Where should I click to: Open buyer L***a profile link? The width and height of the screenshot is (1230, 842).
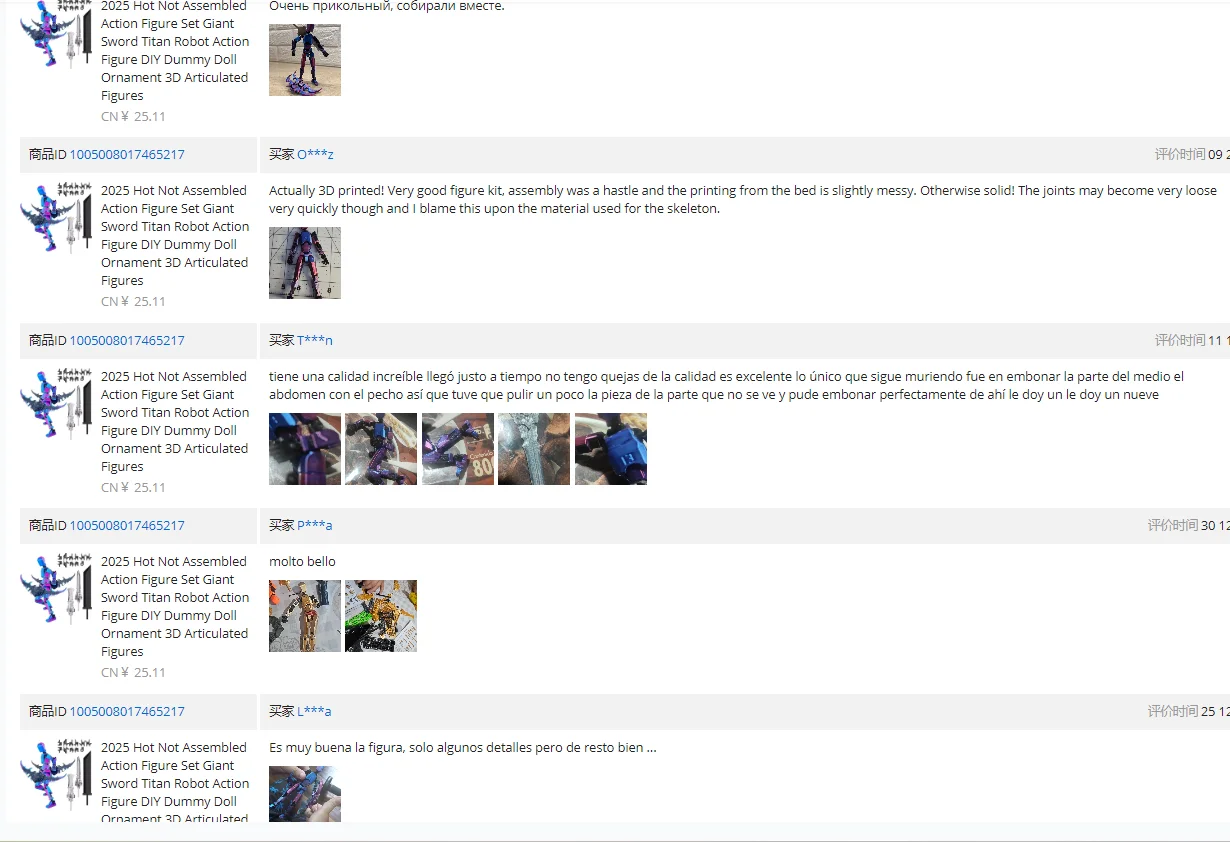click(x=314, y=711)
